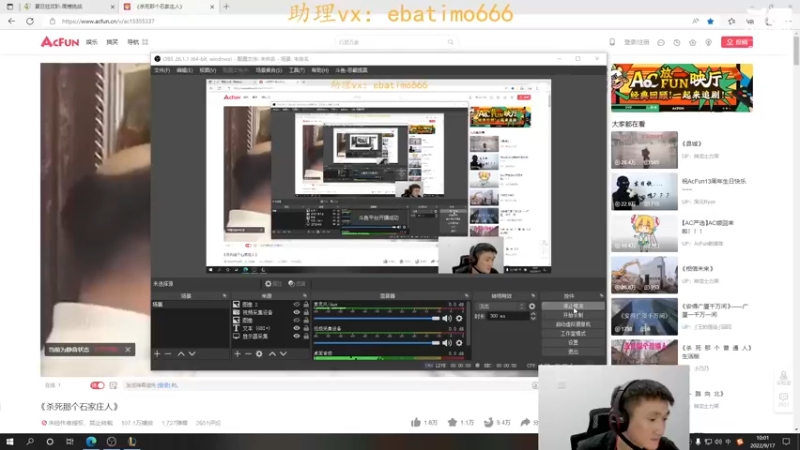The height and width of the screenshot is (450, 800).
Task: Click volume slider of first mixer channel
Action: [x=377, y=318]
